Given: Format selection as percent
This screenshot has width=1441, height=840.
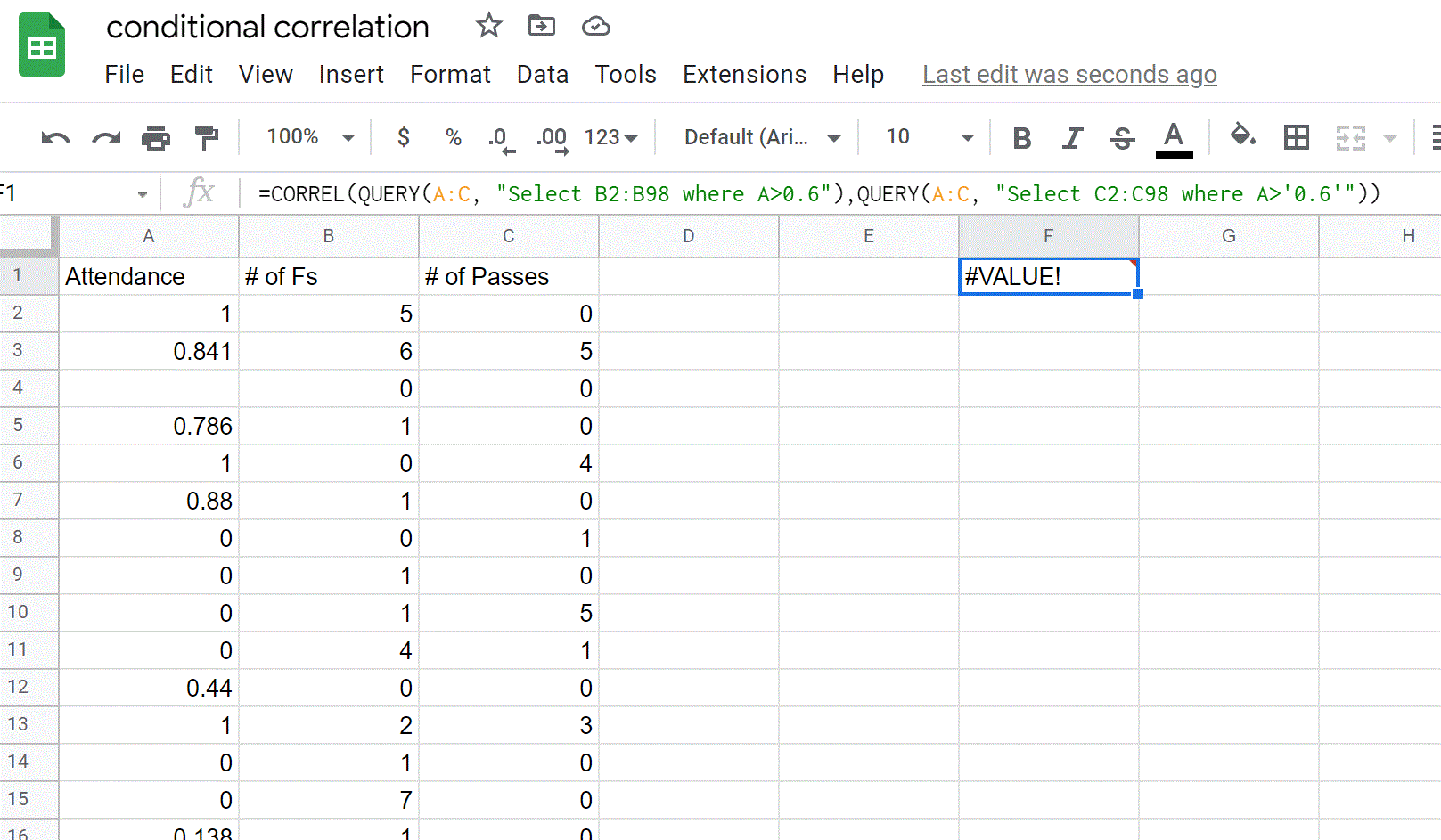Looking at the screenshot, I should [x=453, y=137].
